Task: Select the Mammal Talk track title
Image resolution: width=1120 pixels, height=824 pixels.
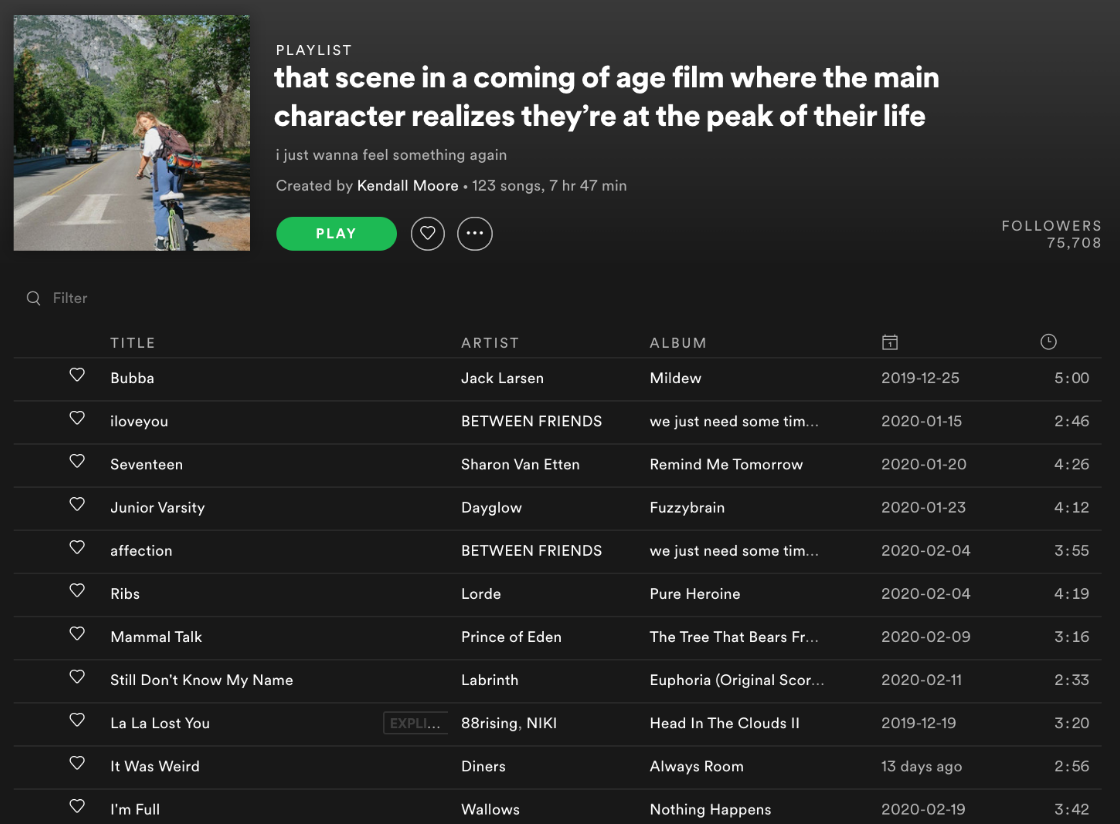Action: [156, 637]
